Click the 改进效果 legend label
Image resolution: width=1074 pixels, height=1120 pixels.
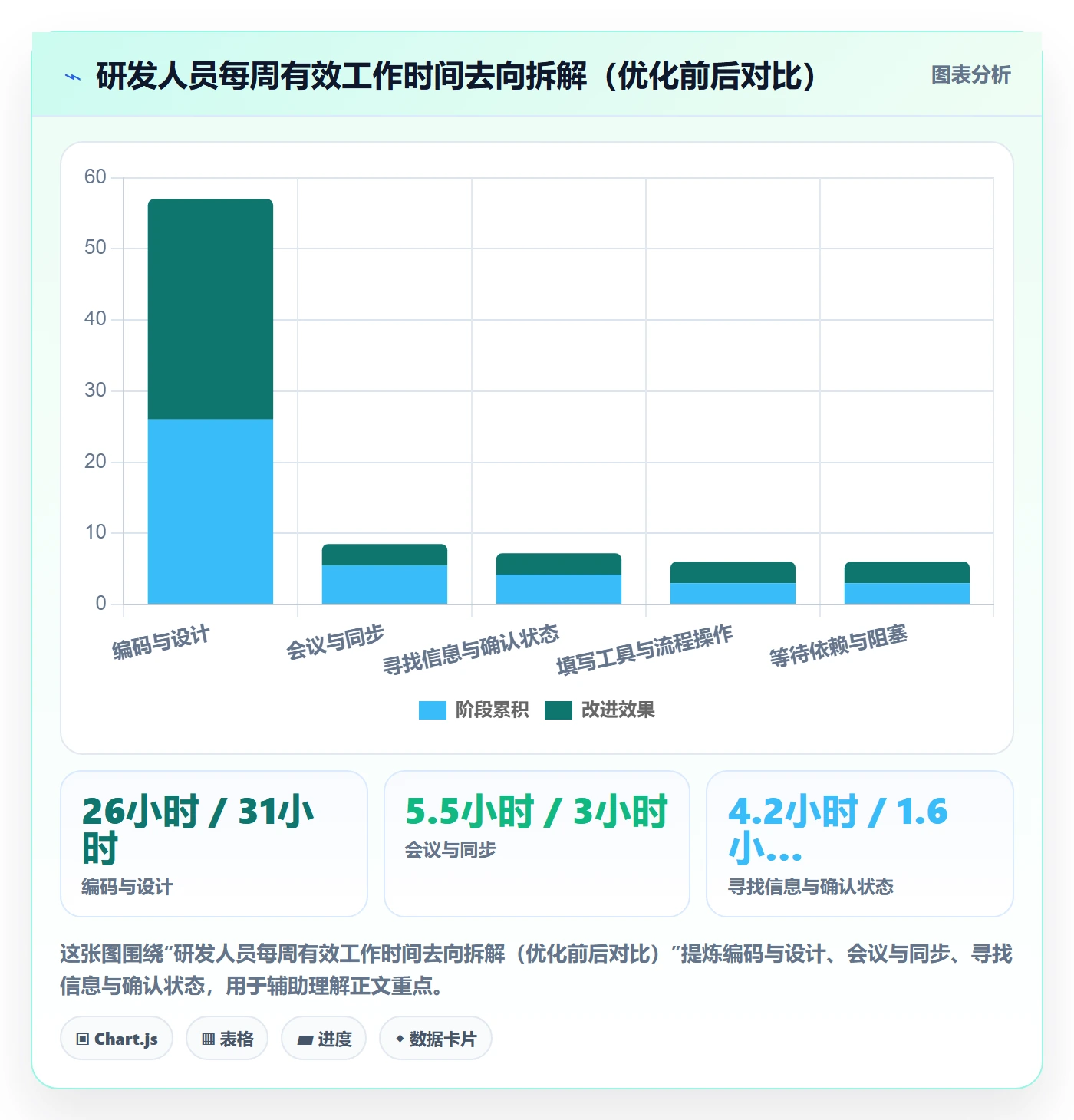(x=618, y=710)
